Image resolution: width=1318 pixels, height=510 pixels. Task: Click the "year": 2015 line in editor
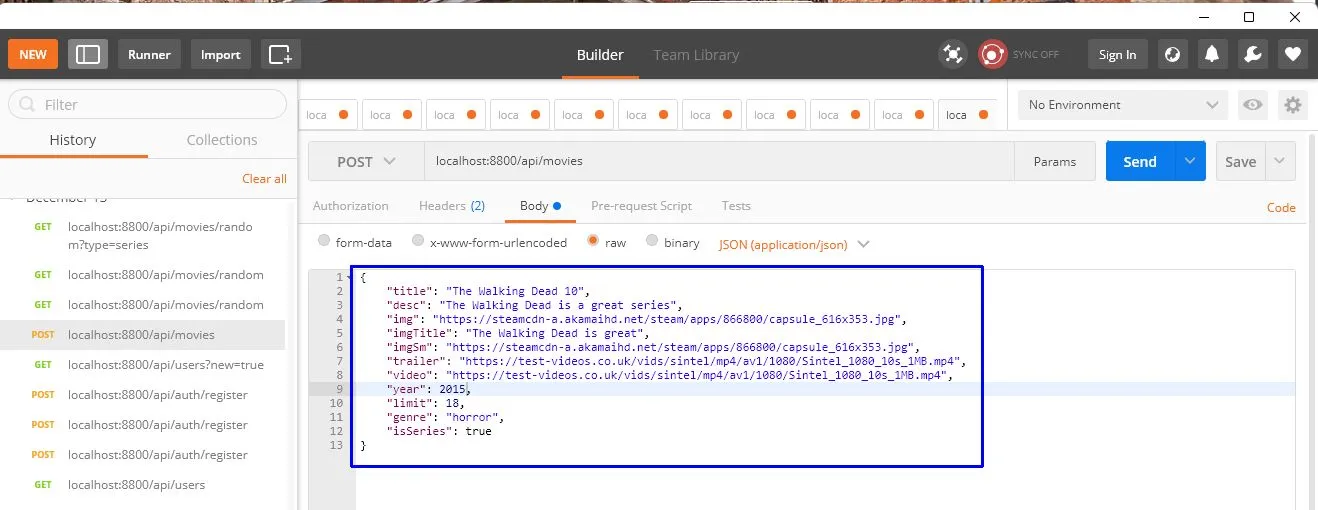pyautogui.click(x=428, y=389)
